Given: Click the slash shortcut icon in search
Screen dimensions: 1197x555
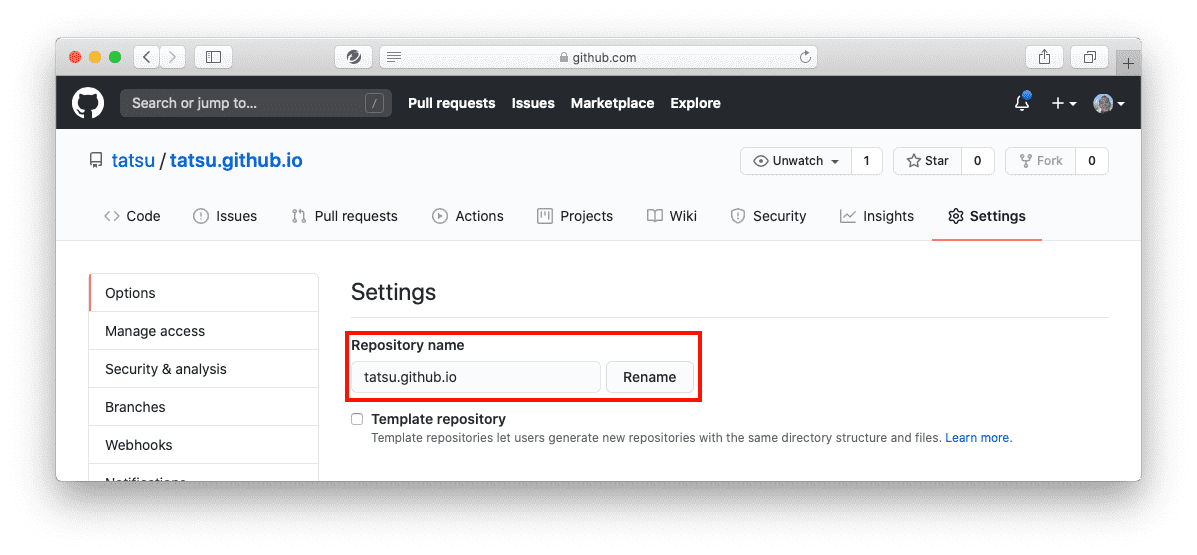Looking at the screenshot, I should (x=374, y=103).
